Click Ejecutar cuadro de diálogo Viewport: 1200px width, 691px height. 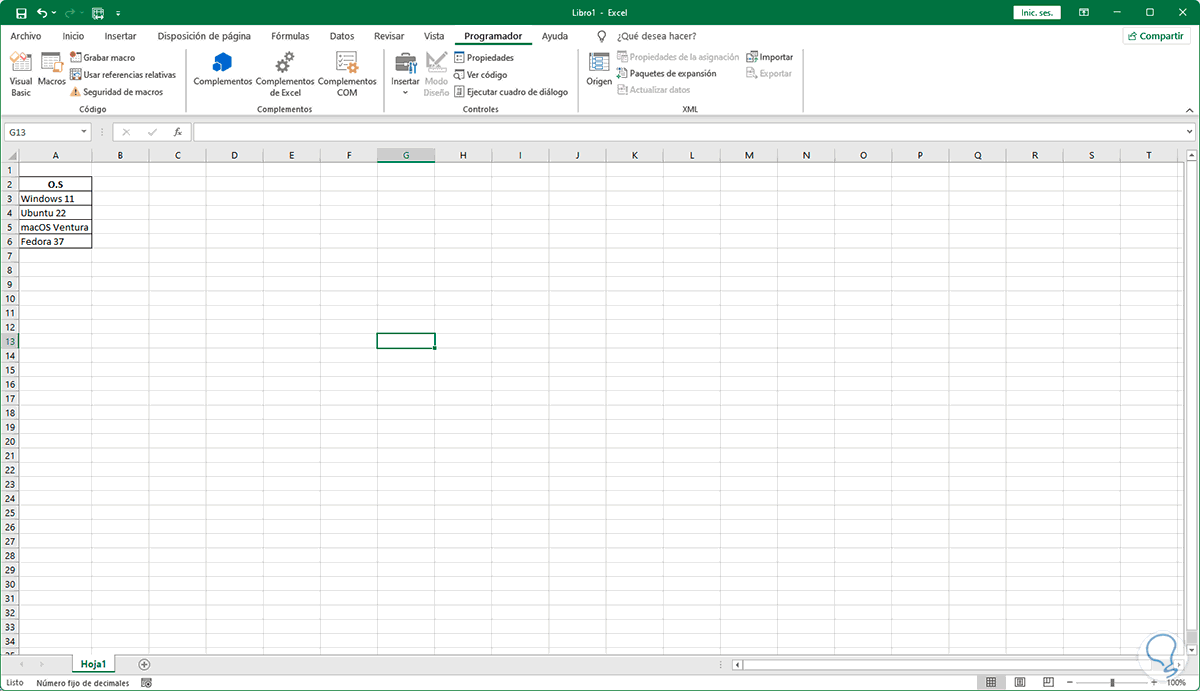tap(510, 91)
